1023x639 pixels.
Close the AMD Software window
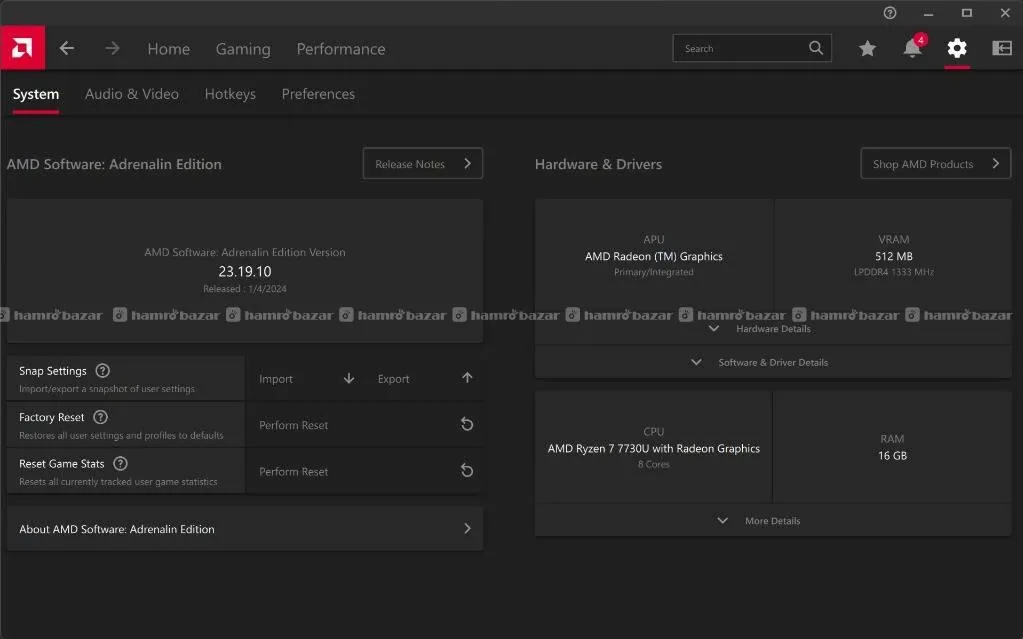pyautogui.click(x=1005, y=13)
